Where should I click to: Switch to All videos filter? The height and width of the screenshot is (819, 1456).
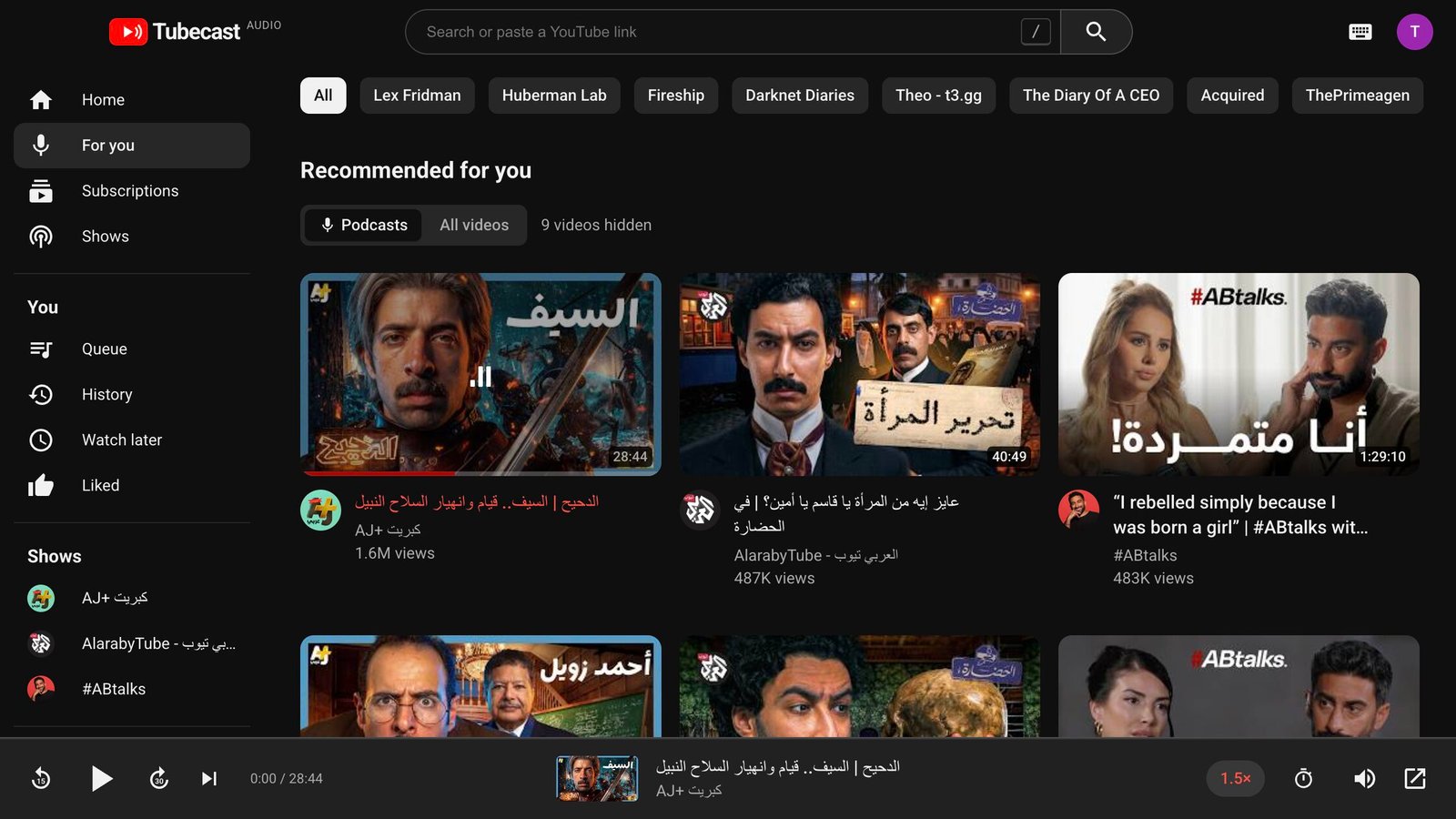[474, 225]
